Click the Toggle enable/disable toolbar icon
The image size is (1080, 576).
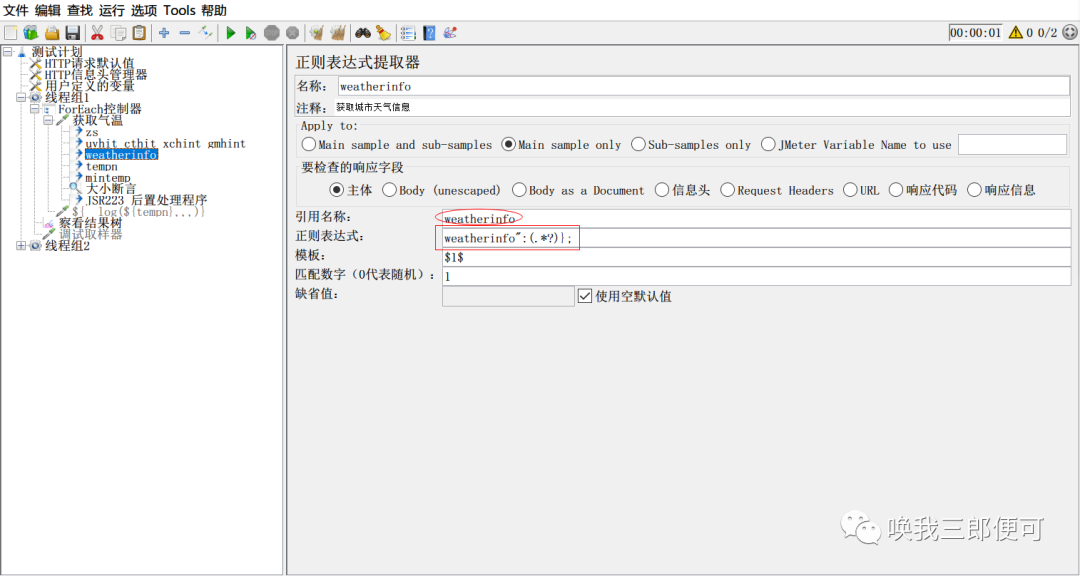[x=205, y=32]
